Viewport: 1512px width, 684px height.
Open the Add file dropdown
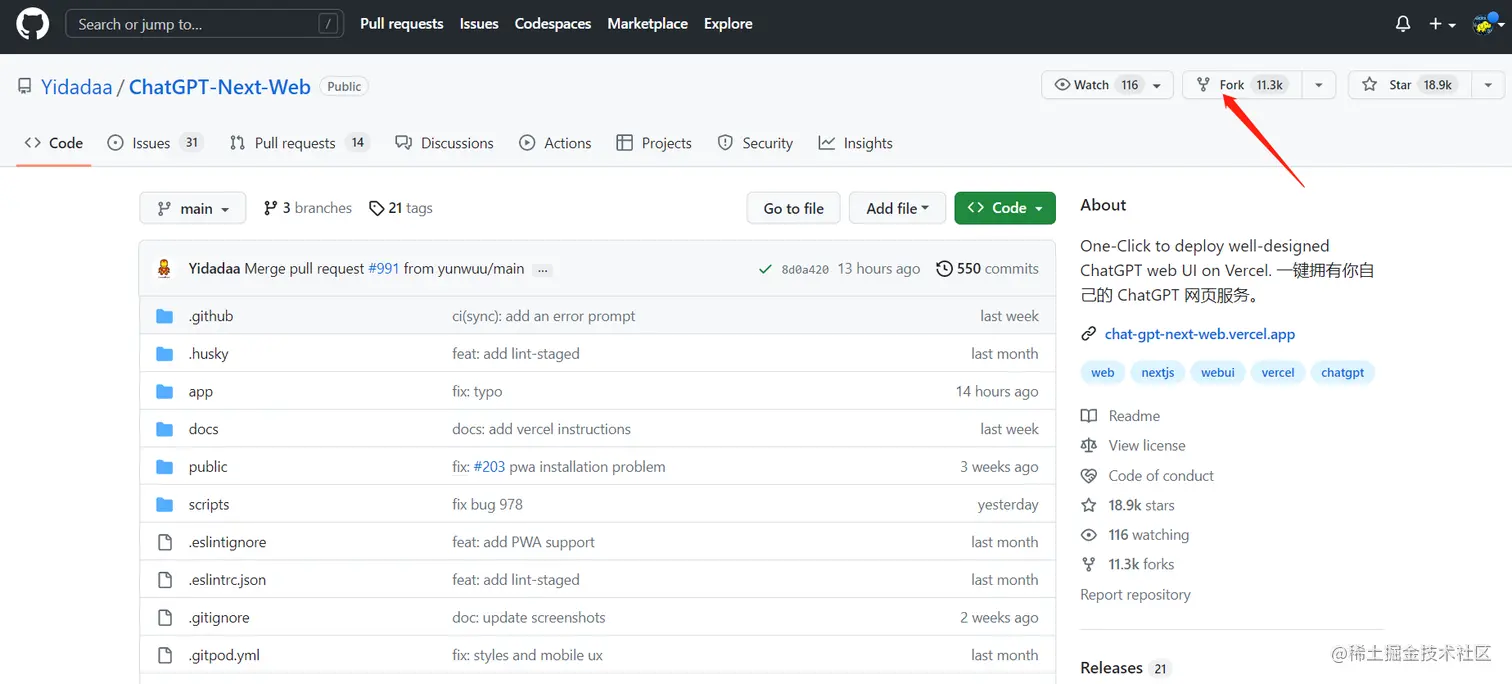(897, 207)
